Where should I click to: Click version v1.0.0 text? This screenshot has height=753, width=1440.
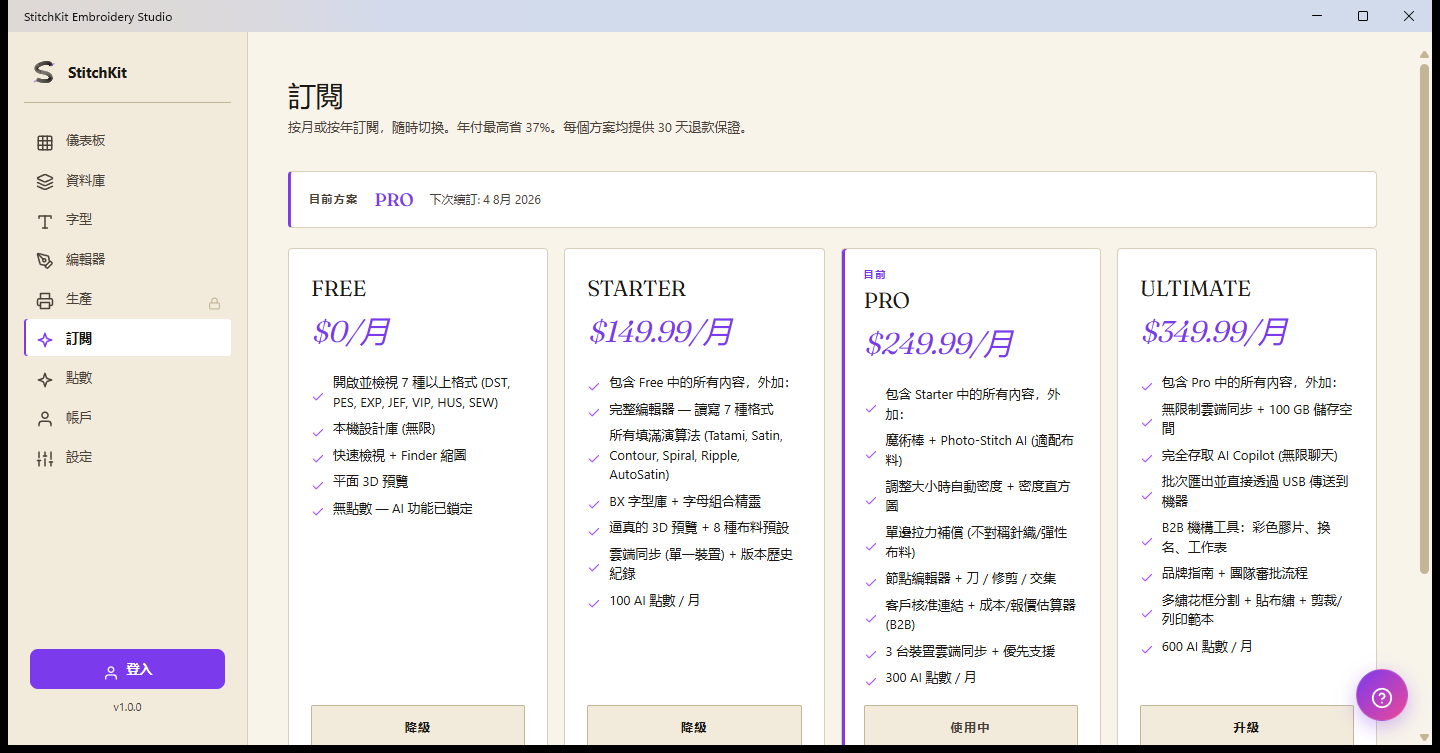127,707
